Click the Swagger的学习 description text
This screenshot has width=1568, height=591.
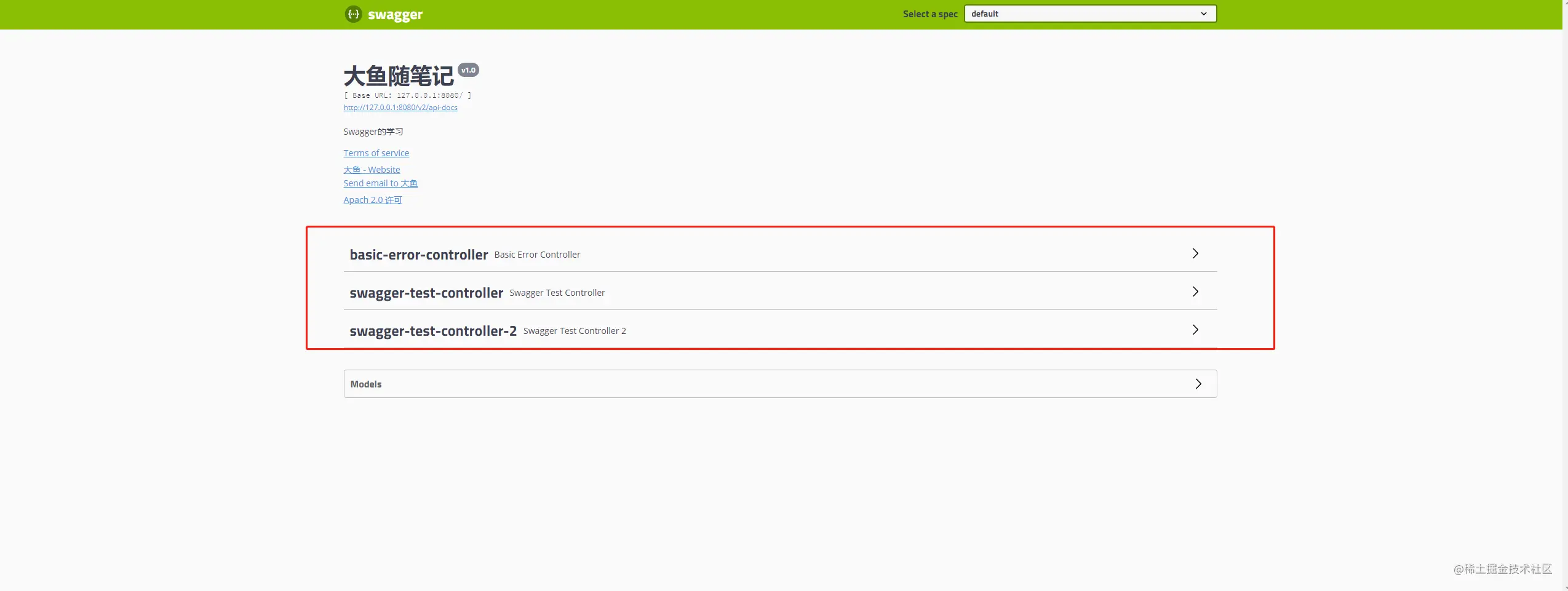pos(373,132)
